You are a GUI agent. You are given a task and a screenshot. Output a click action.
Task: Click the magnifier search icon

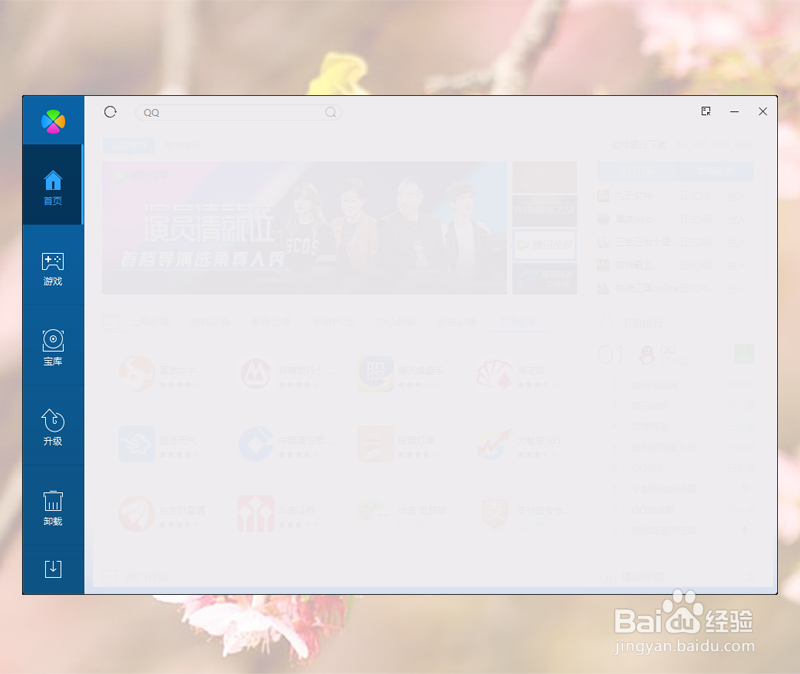331,112
